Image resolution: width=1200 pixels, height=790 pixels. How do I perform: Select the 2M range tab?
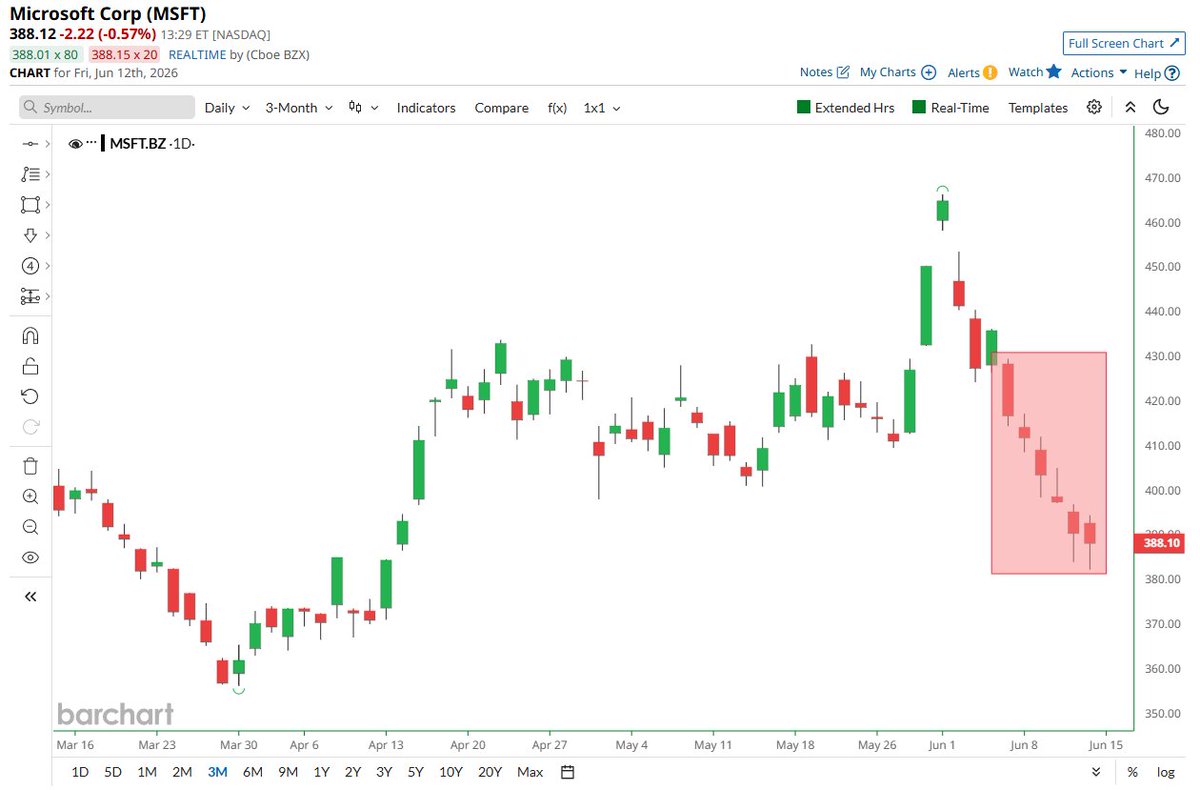182,772
